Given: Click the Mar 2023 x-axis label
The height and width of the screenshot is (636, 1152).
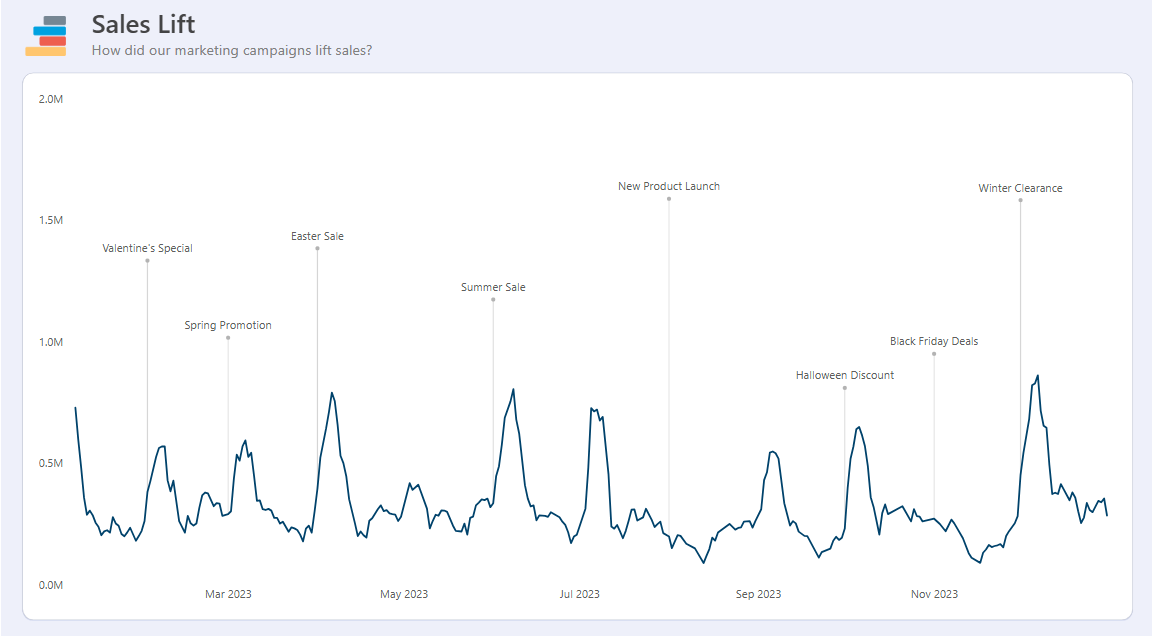Looking at the screenshot, I should 228,594.
